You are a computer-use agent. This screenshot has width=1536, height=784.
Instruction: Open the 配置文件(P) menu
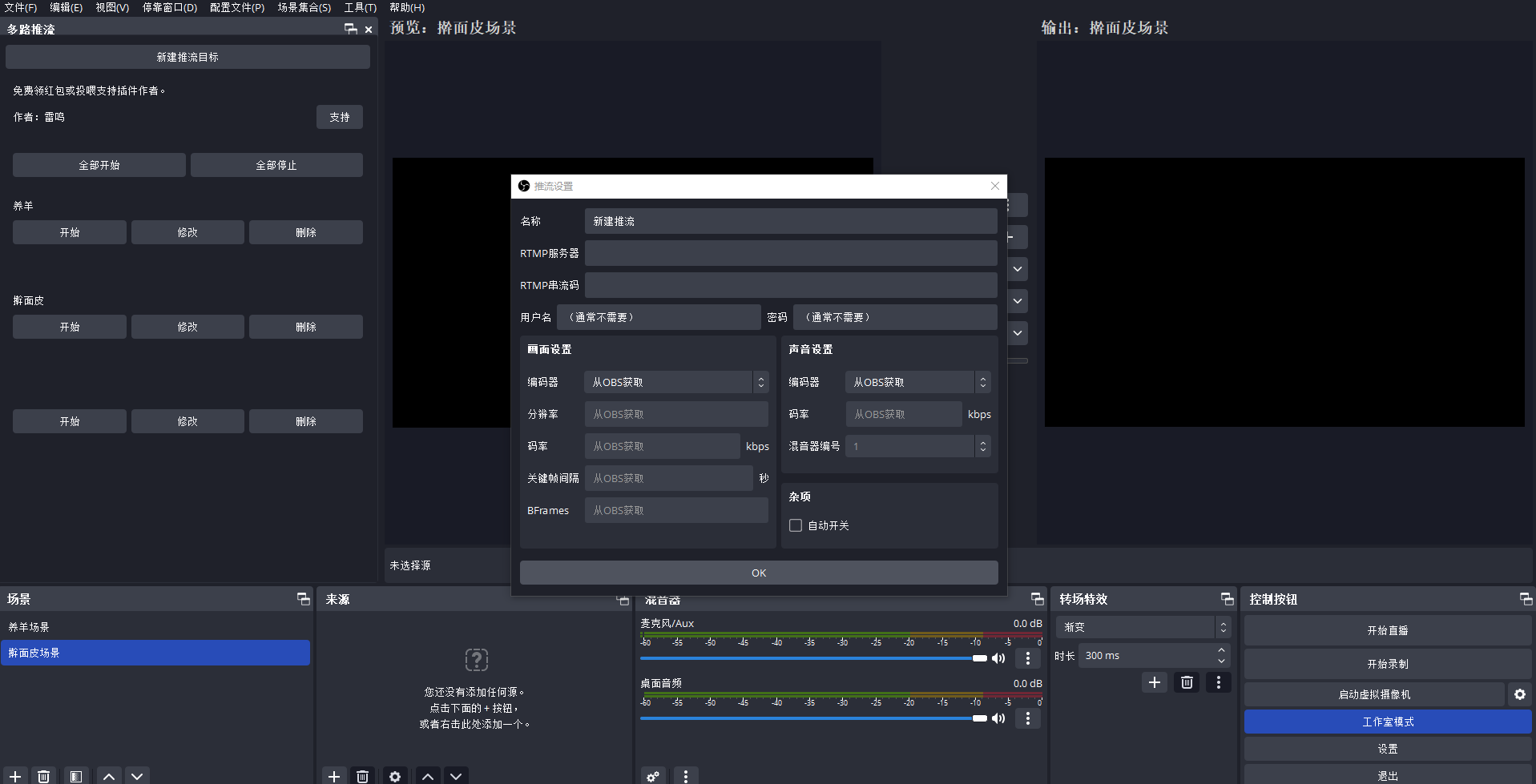click(237, 7)
